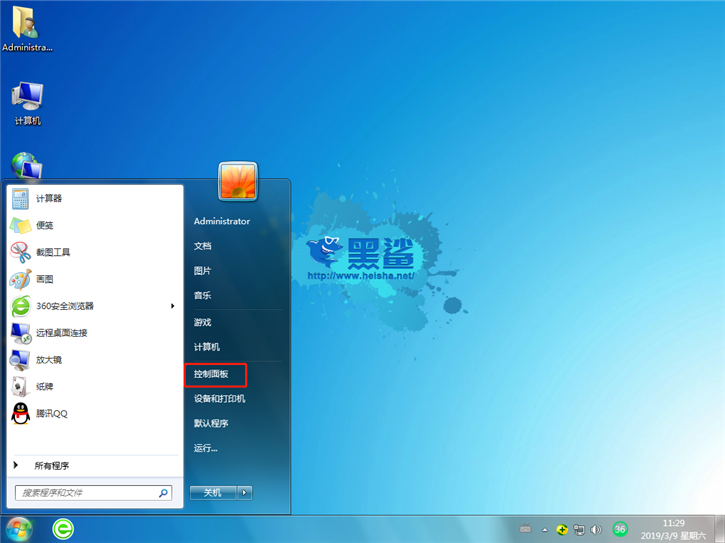This screenshot has height=543, width=725.
Task: Launch Tencent QQ (腾讯QQ)
Action: (52, 413)
